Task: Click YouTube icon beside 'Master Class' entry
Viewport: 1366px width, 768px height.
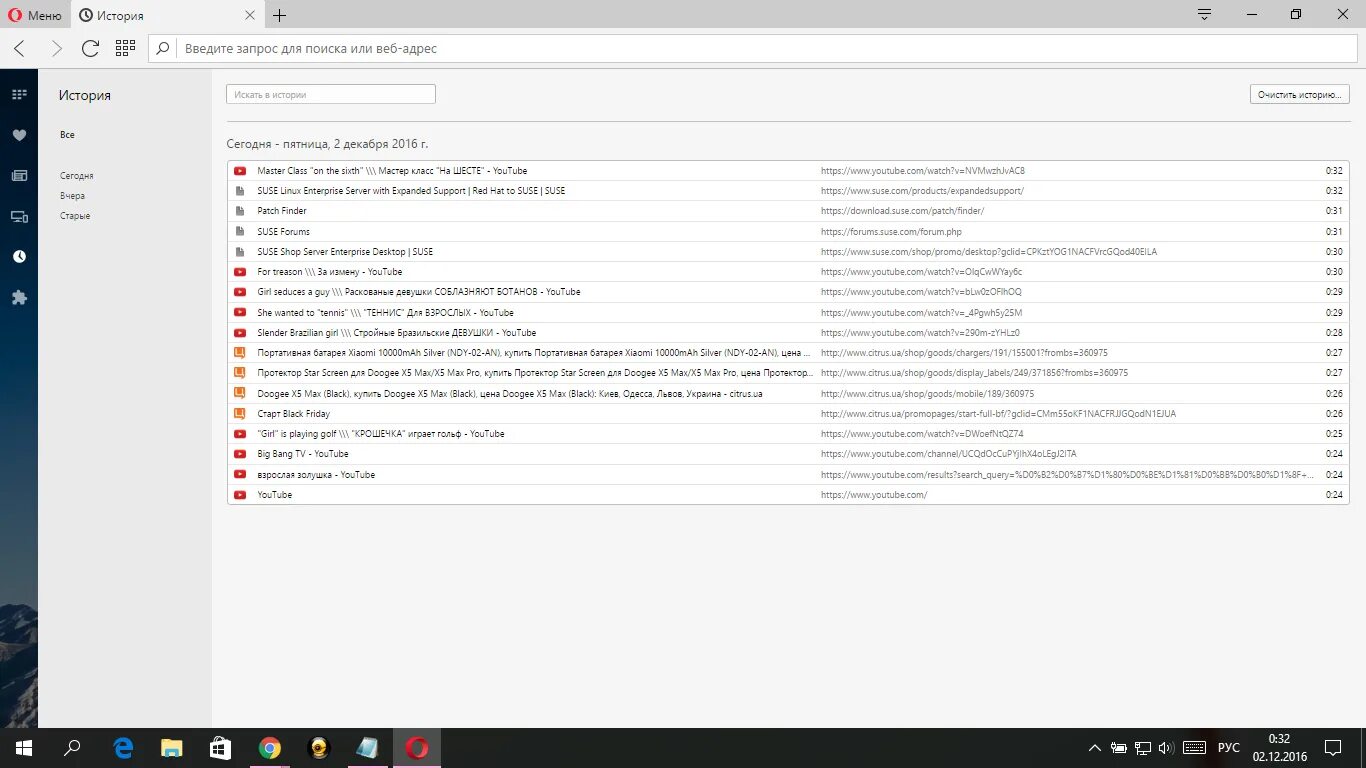Action: coord(240,171)
